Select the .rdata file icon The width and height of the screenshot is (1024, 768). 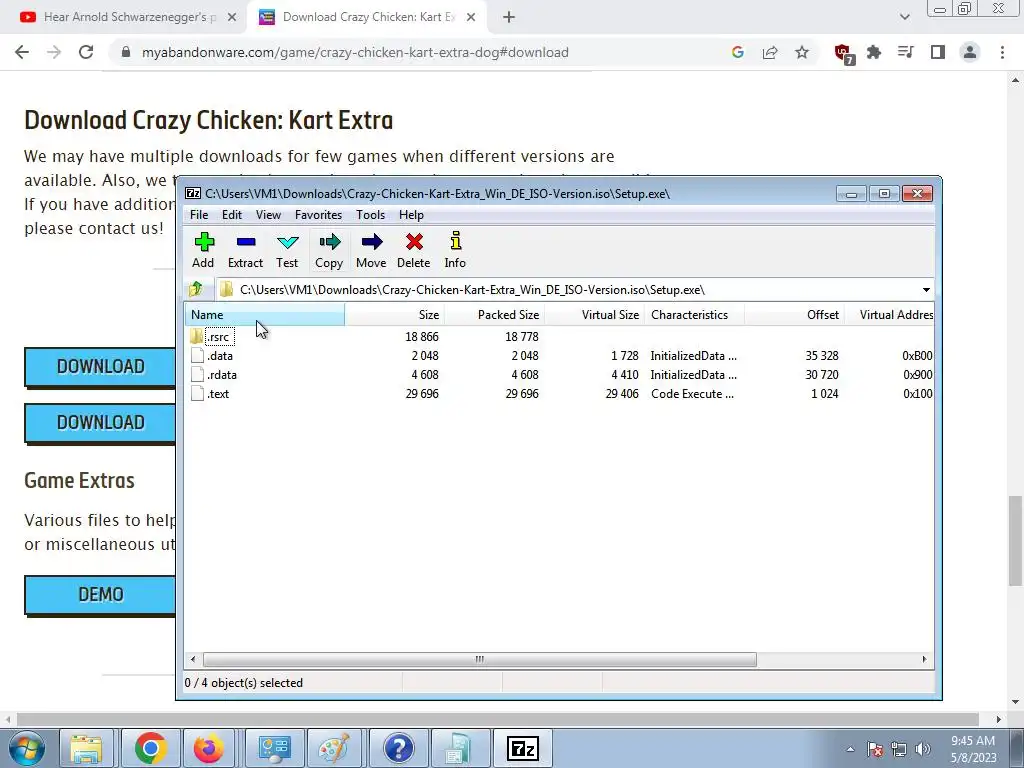[x=197, y=374]
